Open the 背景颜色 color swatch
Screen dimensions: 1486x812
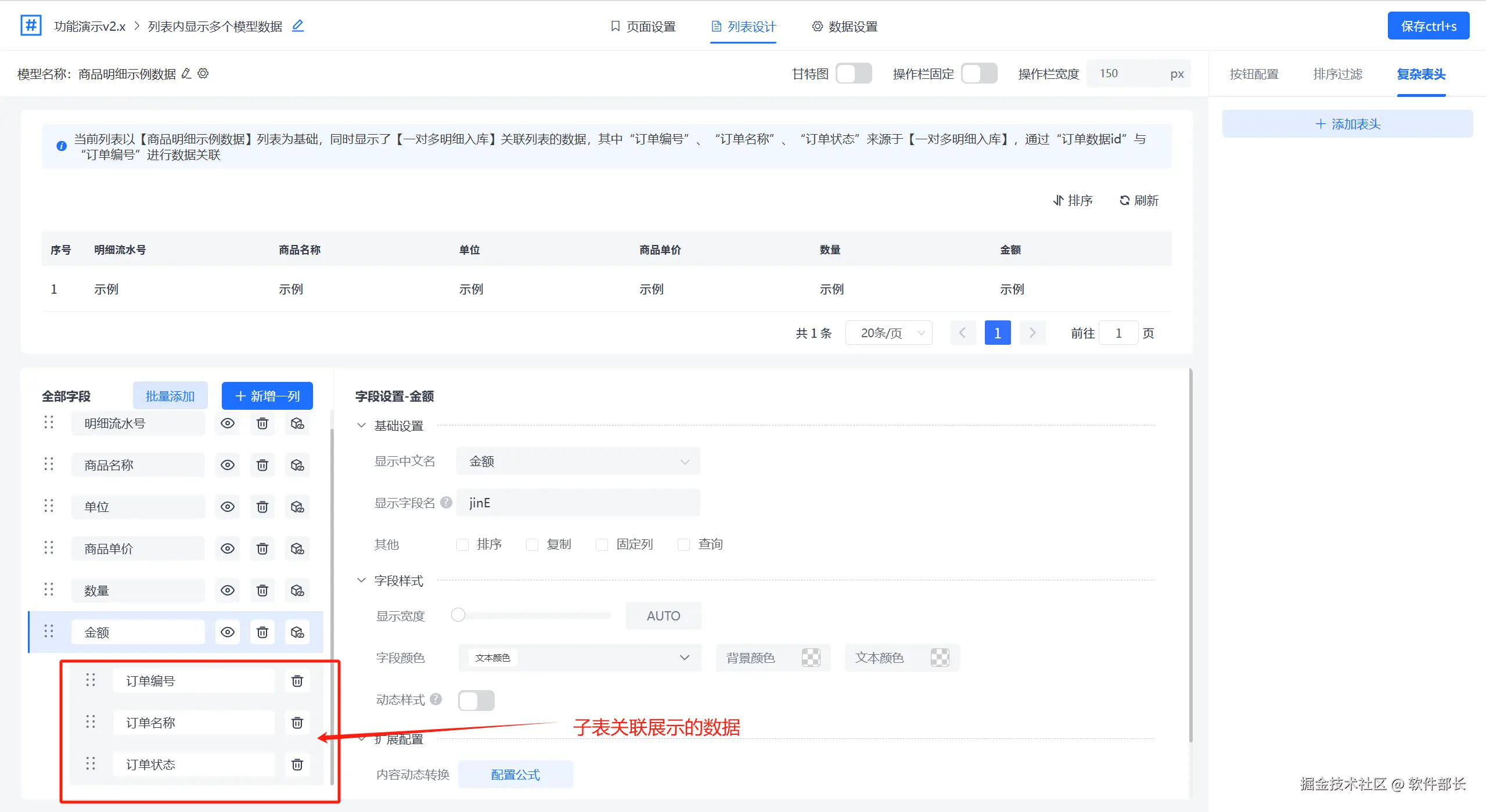point(811,658)
